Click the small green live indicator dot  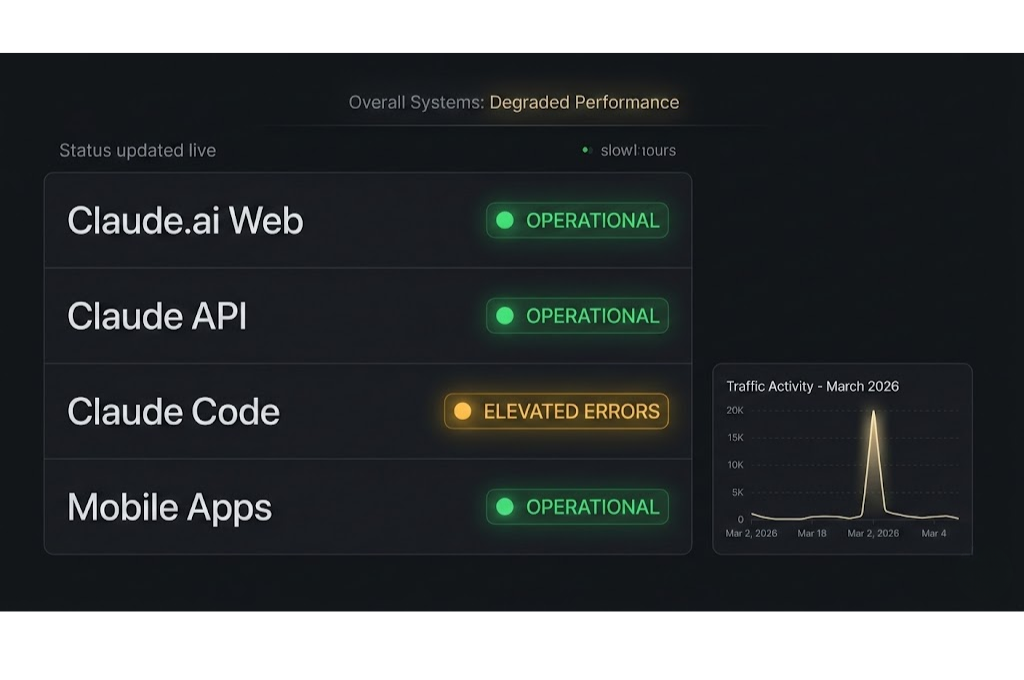pyautogui.click(x=586, y=150)
